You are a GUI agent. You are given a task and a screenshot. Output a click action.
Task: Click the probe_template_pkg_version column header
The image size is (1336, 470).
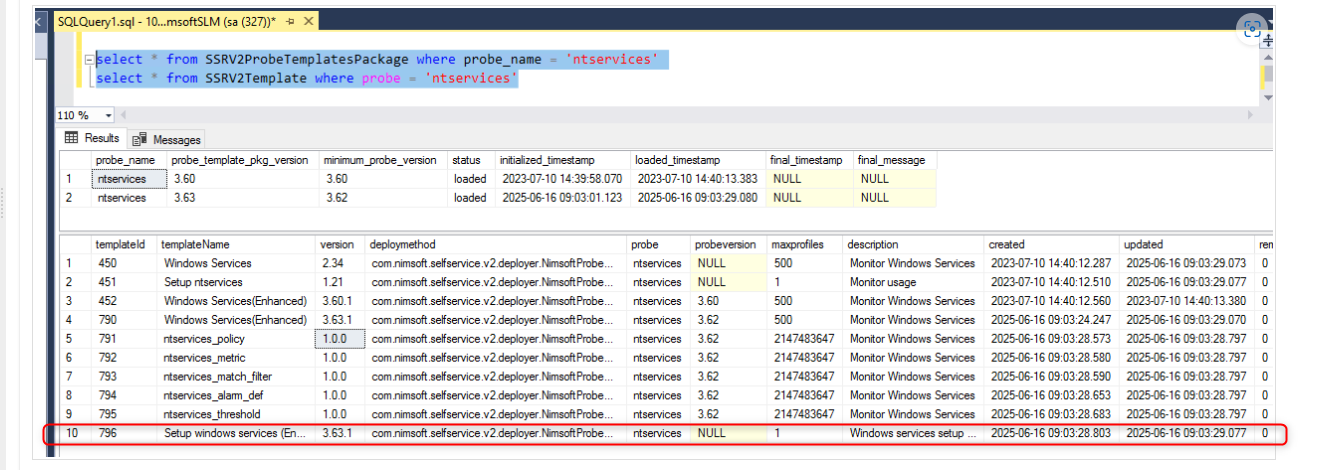pyautogui.click(x=240, y=160)
